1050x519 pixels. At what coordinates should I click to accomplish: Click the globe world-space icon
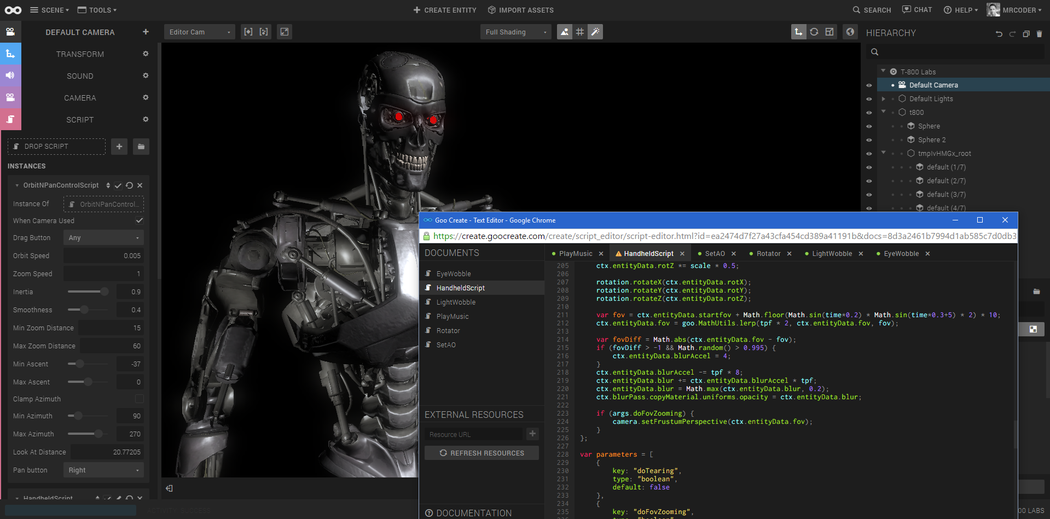(x=850, y=32)
